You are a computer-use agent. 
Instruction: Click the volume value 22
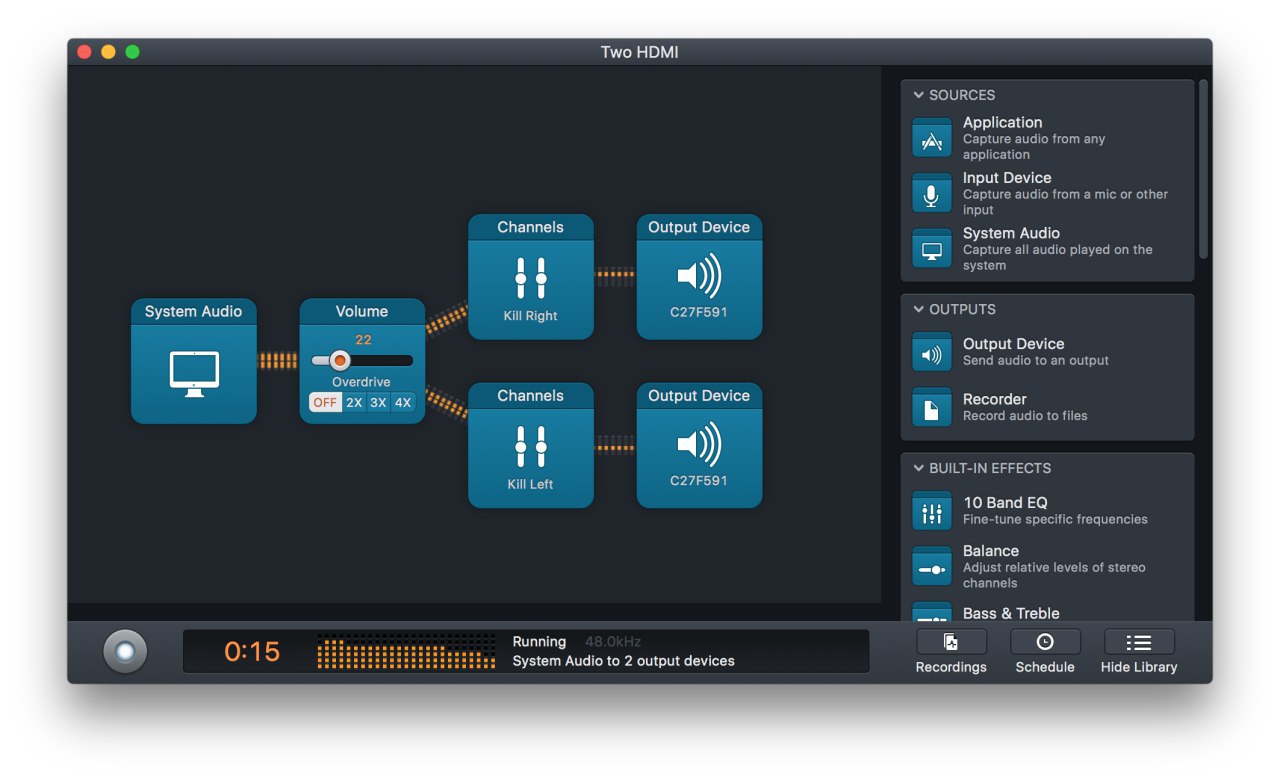(363, 340)
